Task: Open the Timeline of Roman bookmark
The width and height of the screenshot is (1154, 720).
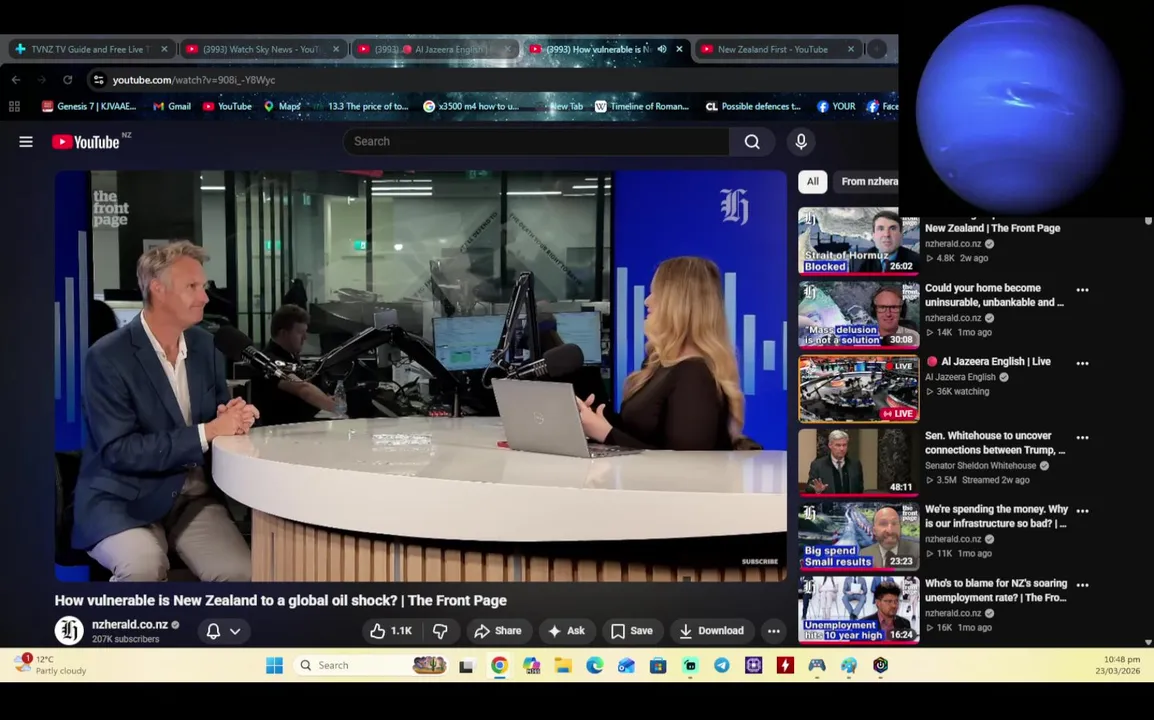Action: 642,107
